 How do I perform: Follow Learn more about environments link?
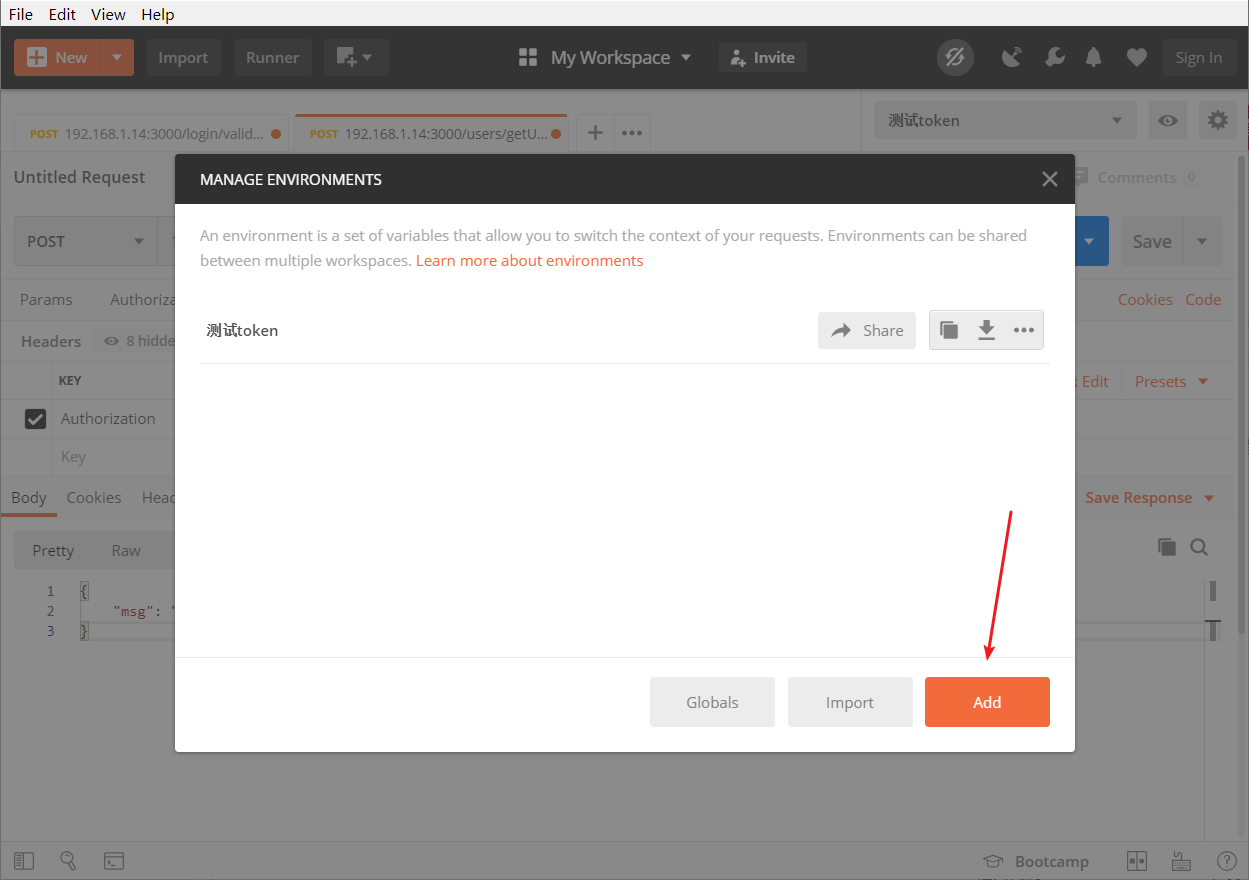click(x=530, y=260)
